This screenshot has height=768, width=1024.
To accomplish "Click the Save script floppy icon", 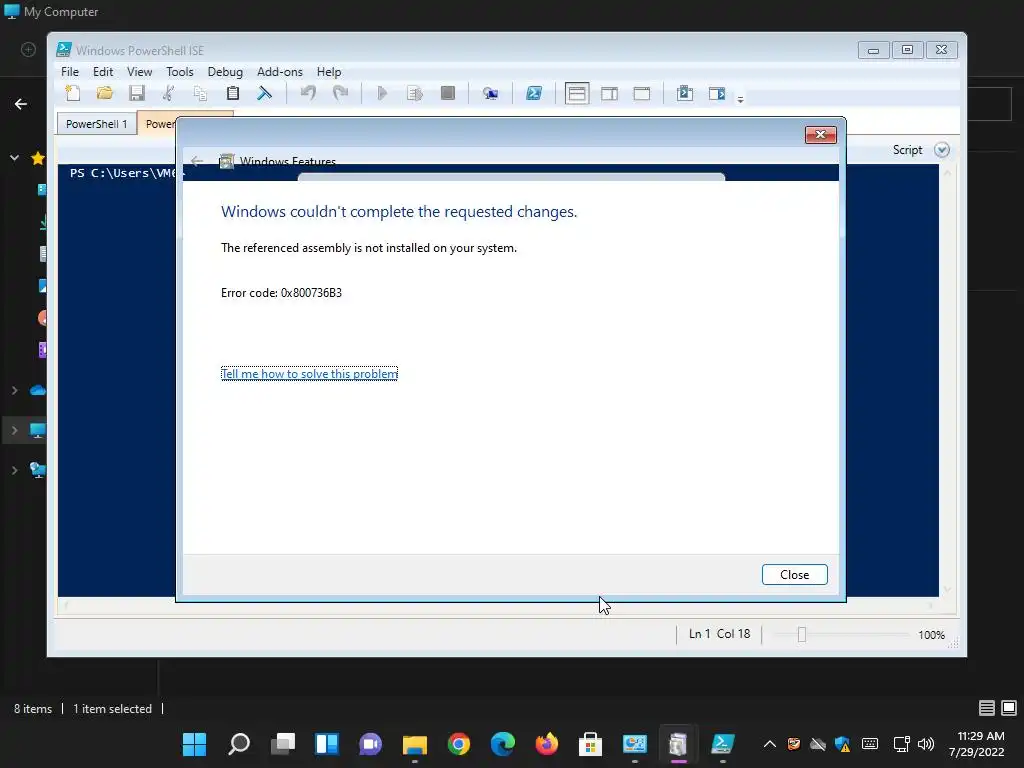I will click(x=136, y=93).
